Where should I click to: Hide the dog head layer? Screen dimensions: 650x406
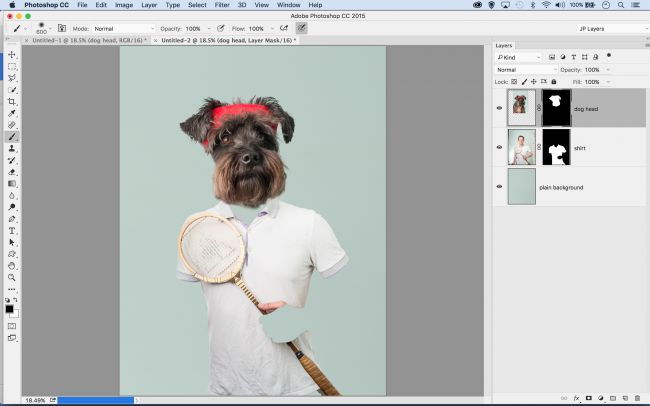tap(499, 106)
